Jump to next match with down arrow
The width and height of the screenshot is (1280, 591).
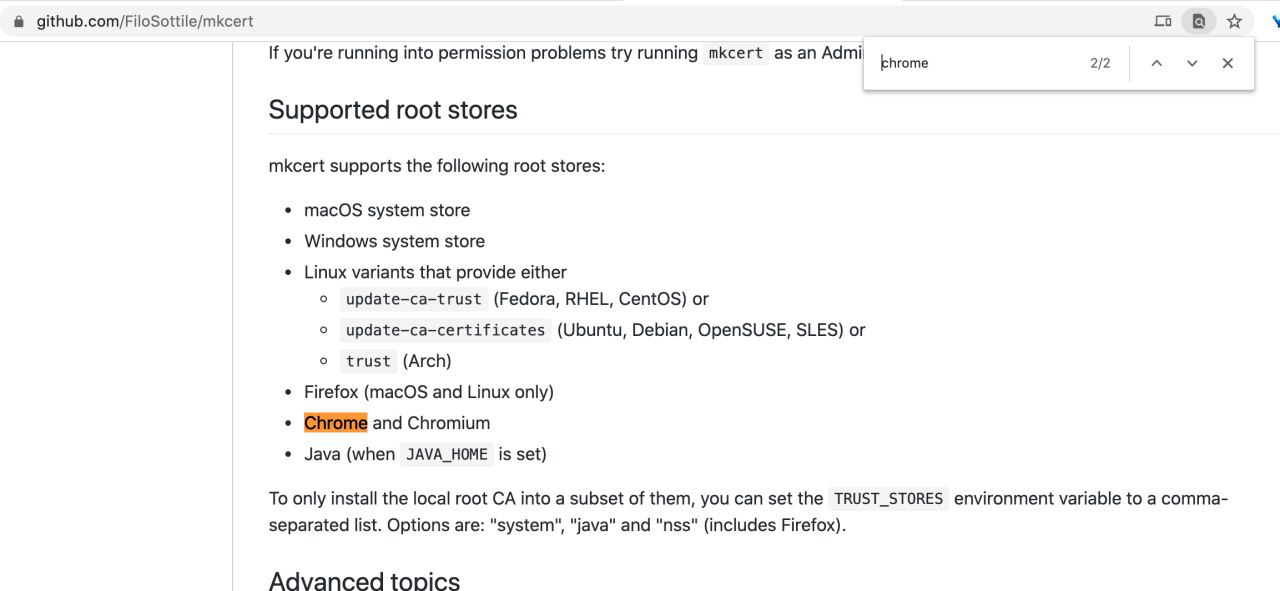coord(1192,63)
